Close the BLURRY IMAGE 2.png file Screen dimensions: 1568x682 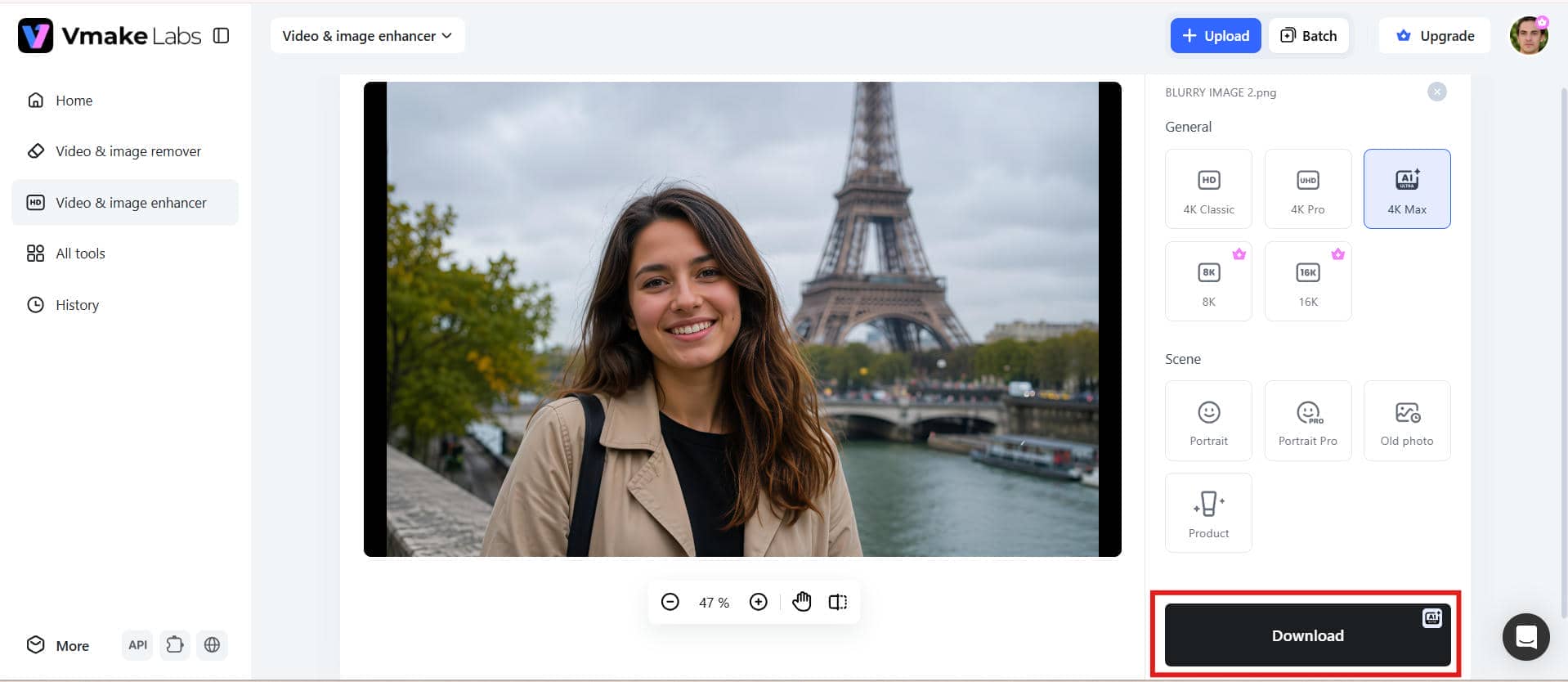click(1437, 92)
